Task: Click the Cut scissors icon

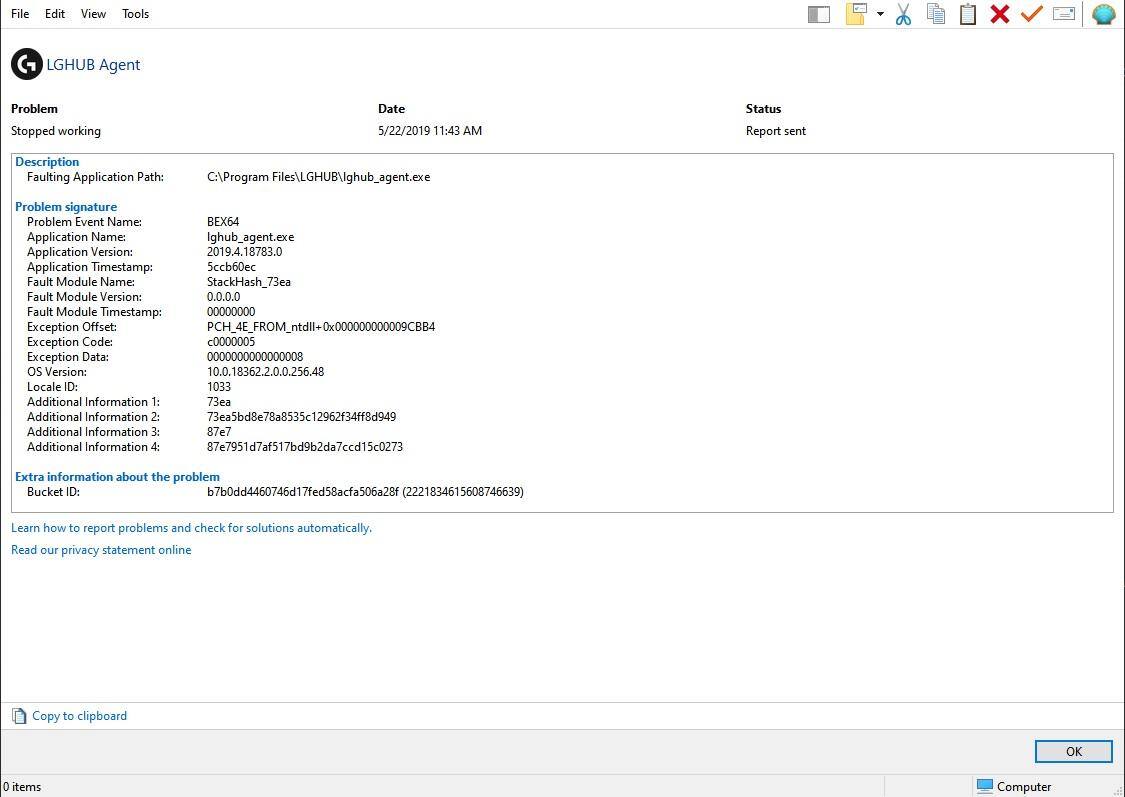Action: (904, 14)
